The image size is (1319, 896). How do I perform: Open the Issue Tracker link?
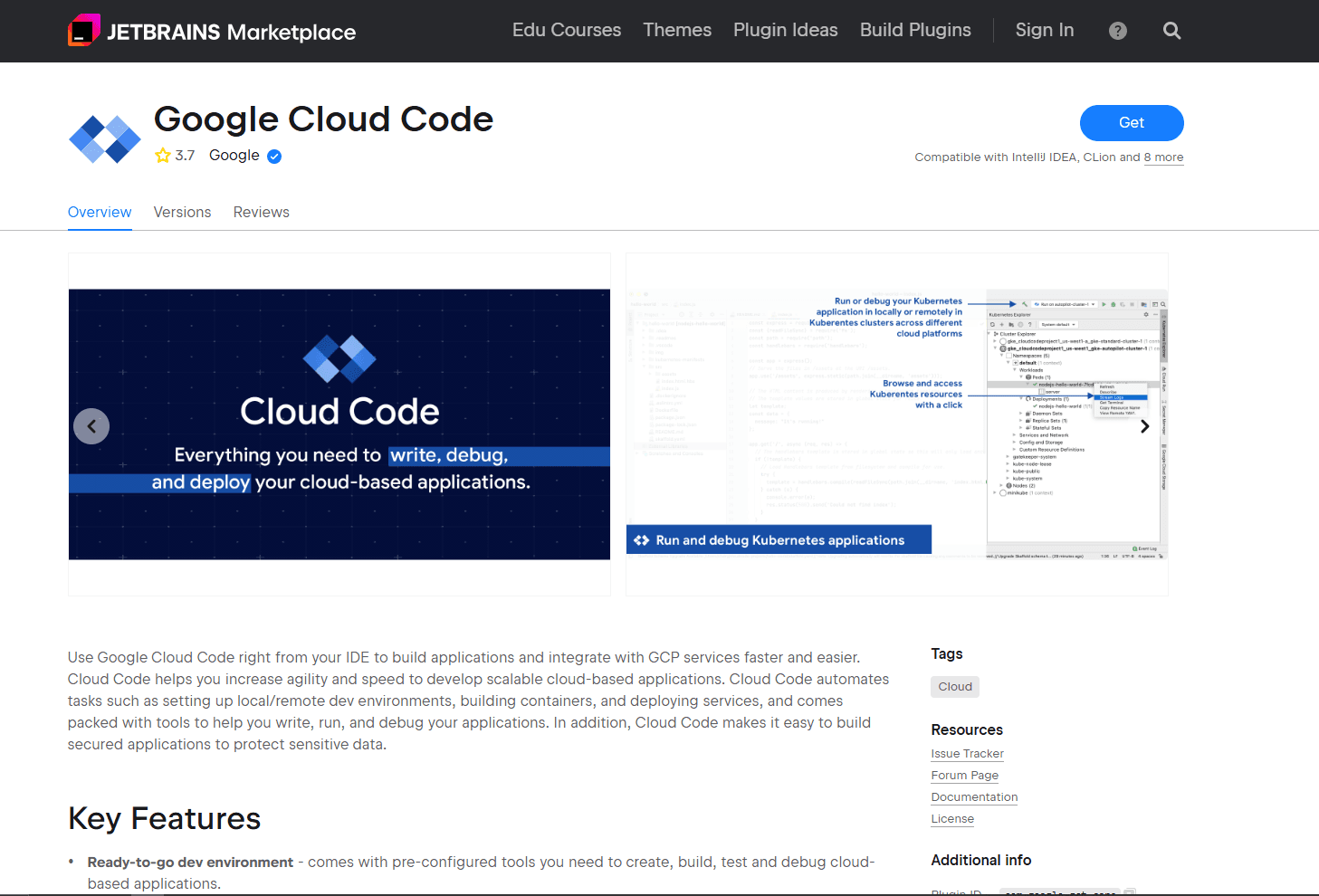coord(967,754)
